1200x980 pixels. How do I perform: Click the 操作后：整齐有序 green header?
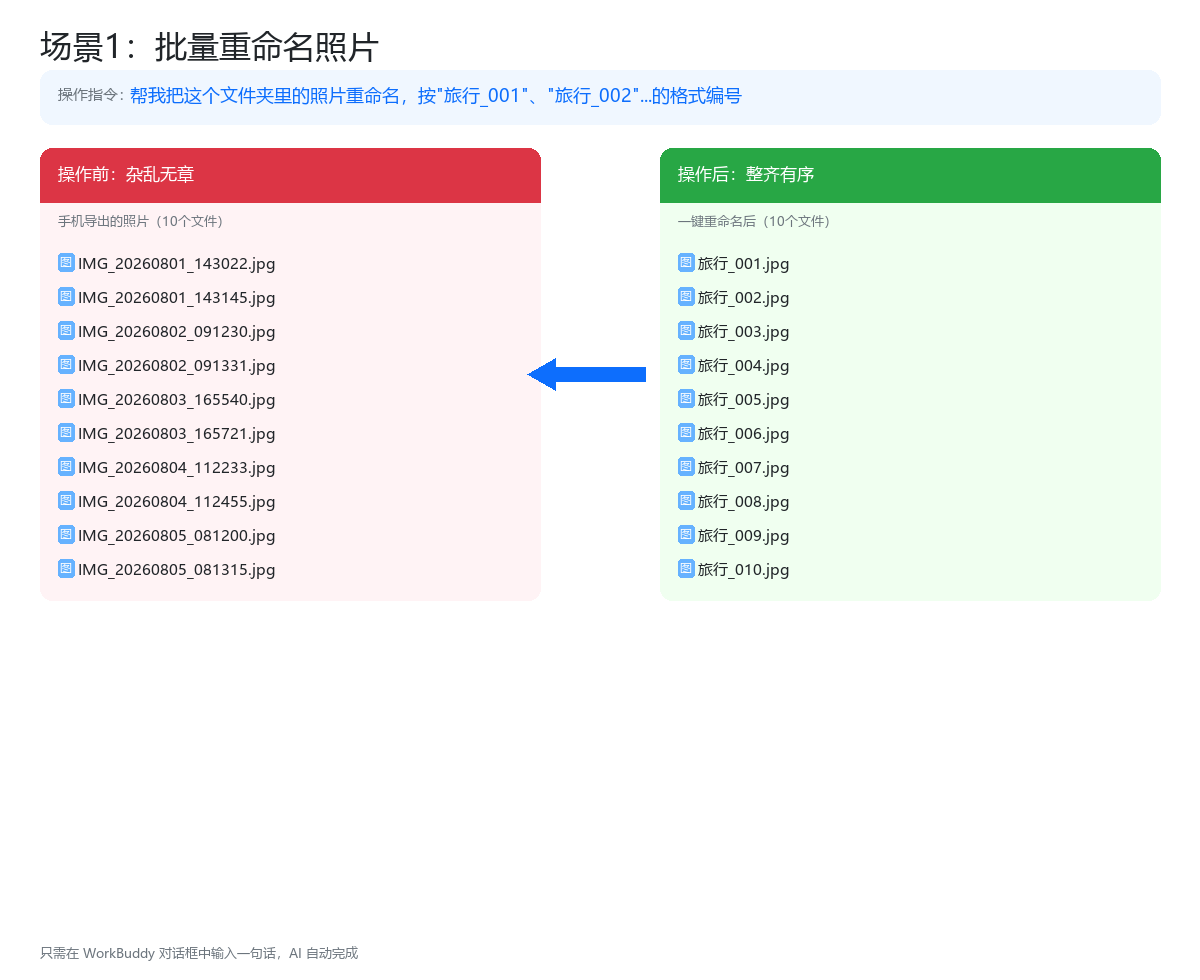point(910,175)
